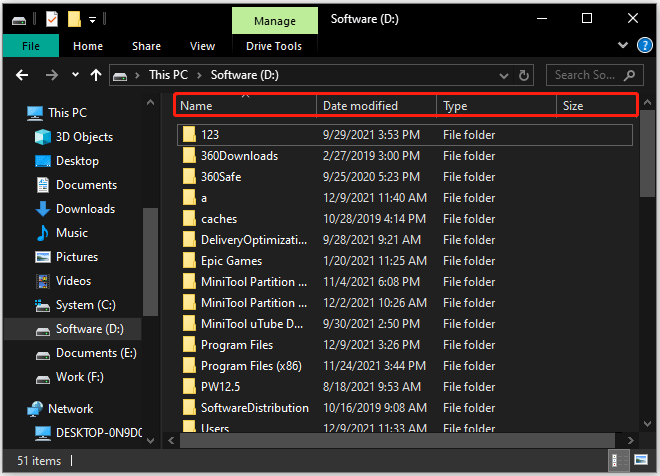This screenshot has width=660, height=476.
Task: Click the Forward navigation arrow
Action: [51, 75]
